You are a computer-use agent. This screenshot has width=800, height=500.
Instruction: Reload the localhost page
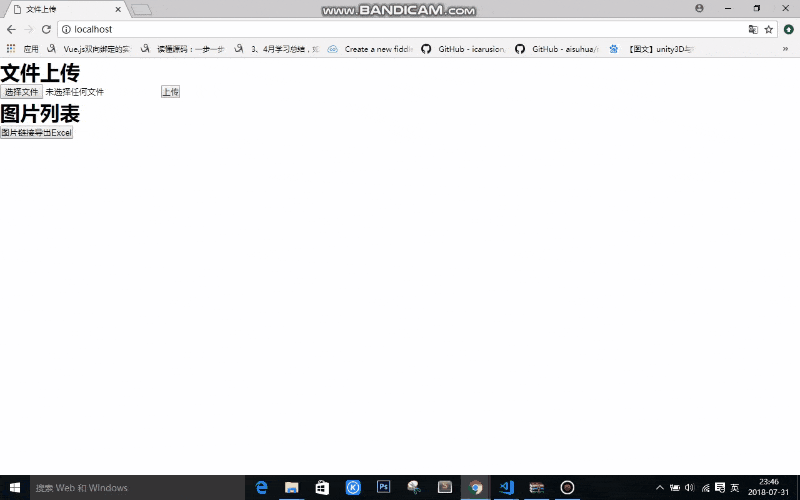coord(46,30)
